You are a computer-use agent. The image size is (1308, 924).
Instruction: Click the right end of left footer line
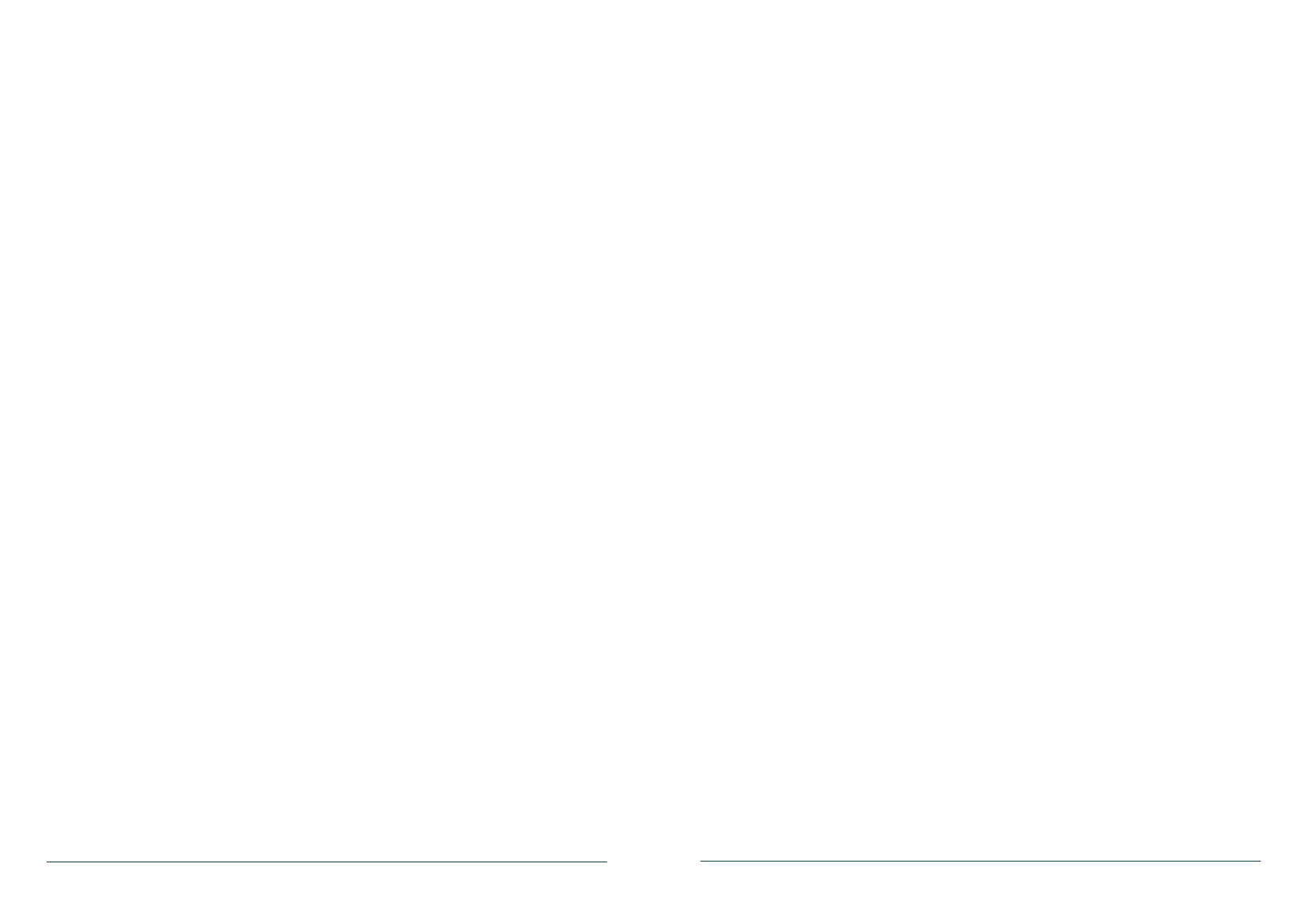[605, 862]
